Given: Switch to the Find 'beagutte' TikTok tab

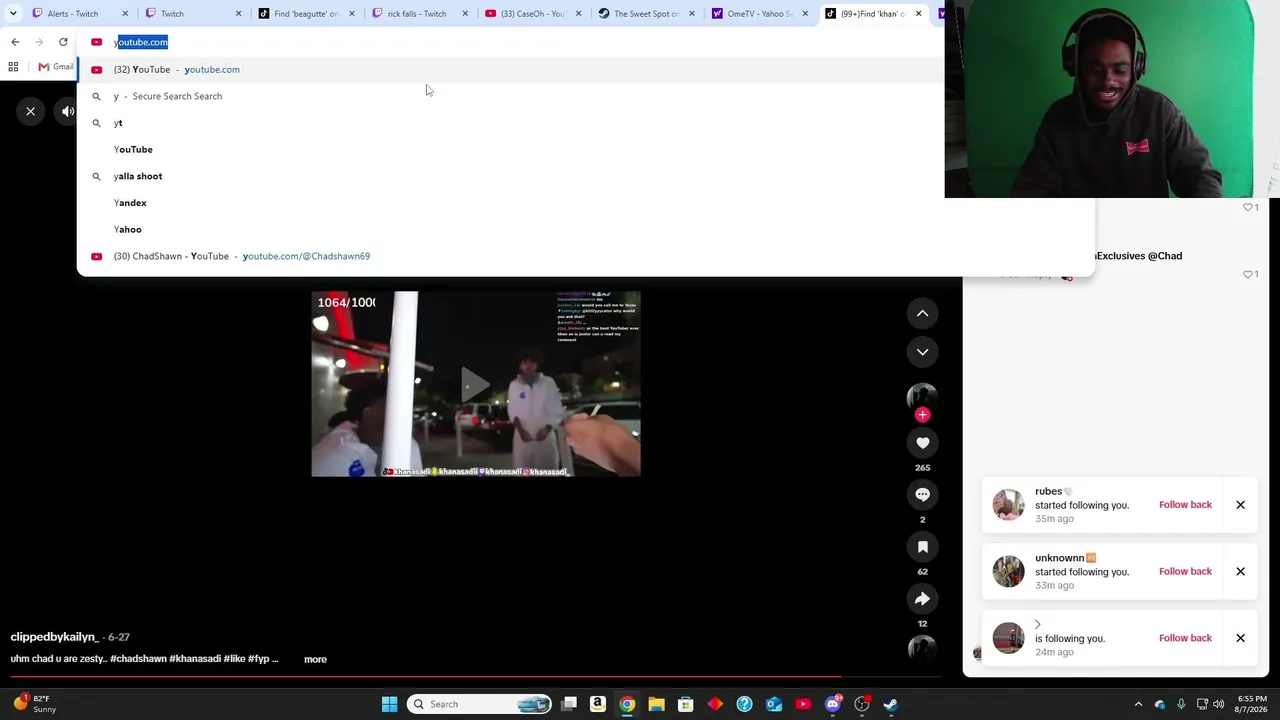Looking at the screenshot, I should tap(307, 14).
